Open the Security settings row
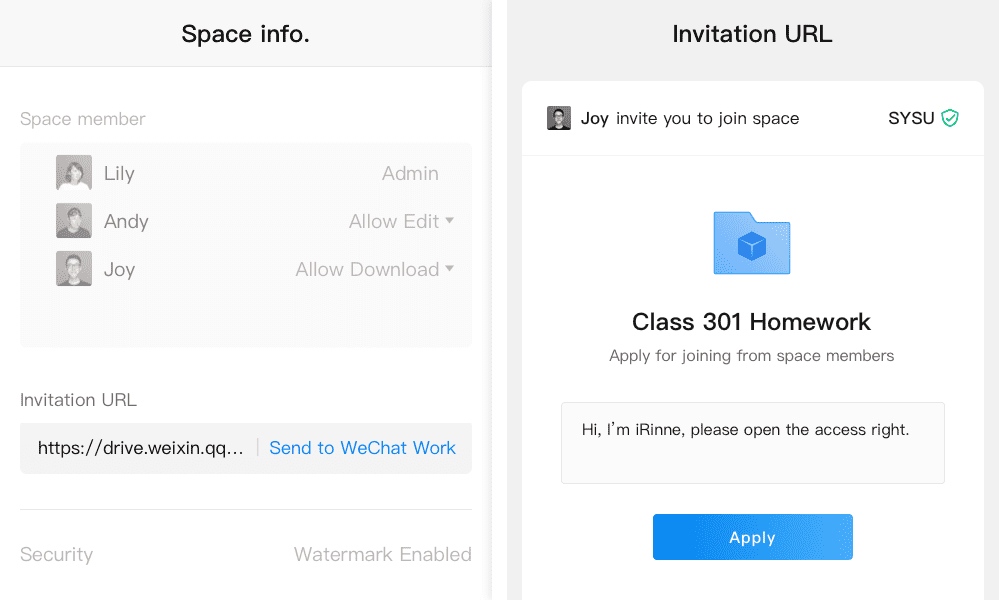999x600 pixels. click(246, 554)
